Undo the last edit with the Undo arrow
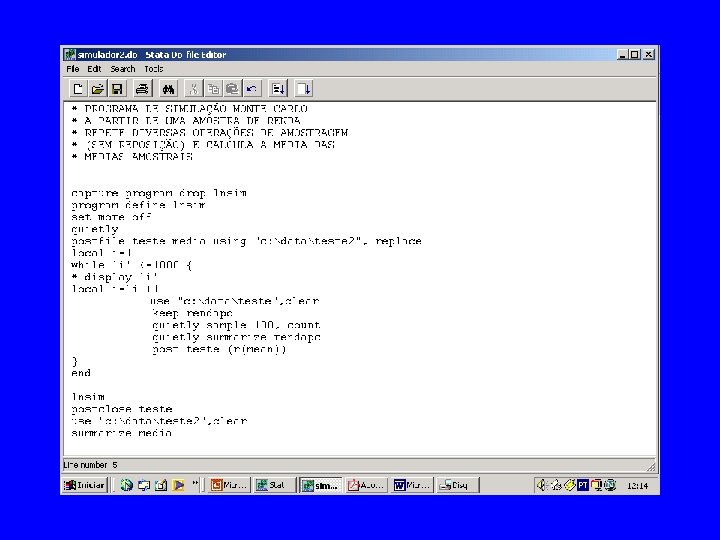 click(252, 89)
